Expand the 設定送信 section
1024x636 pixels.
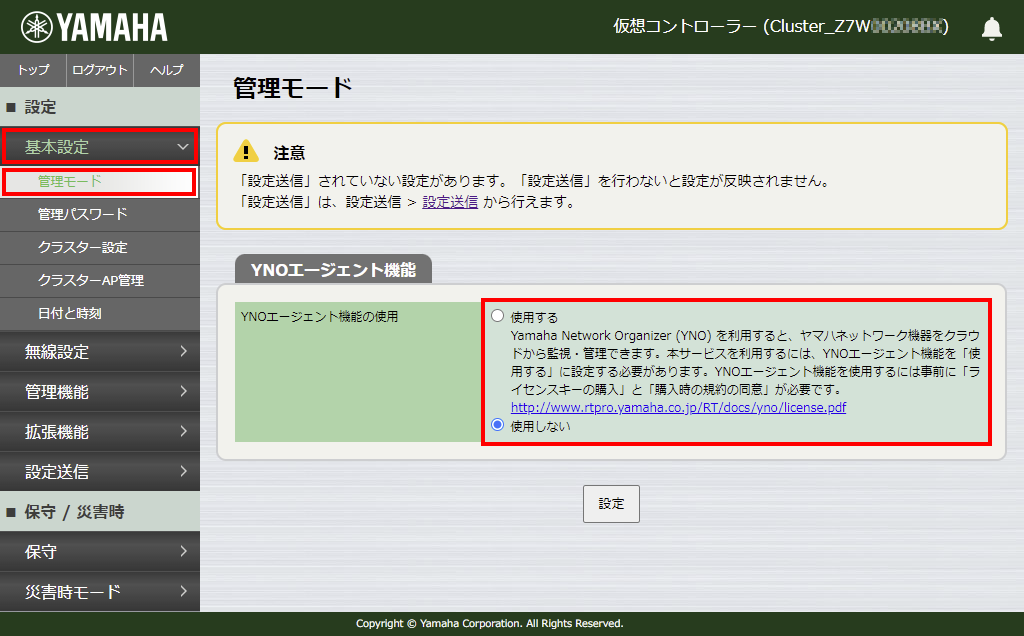[99, 471]
